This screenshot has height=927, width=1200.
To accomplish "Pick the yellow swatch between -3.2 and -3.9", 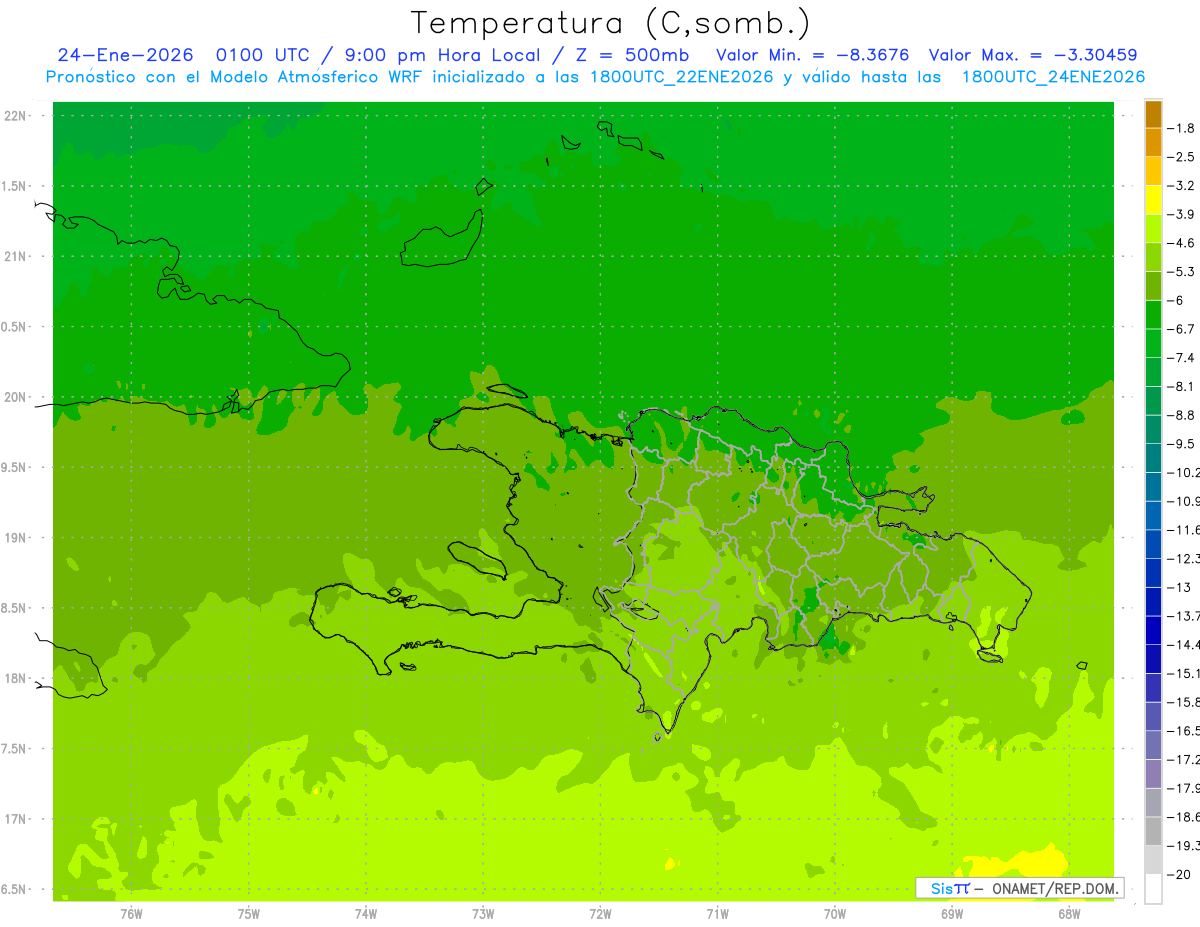I will coord(1153,200).
